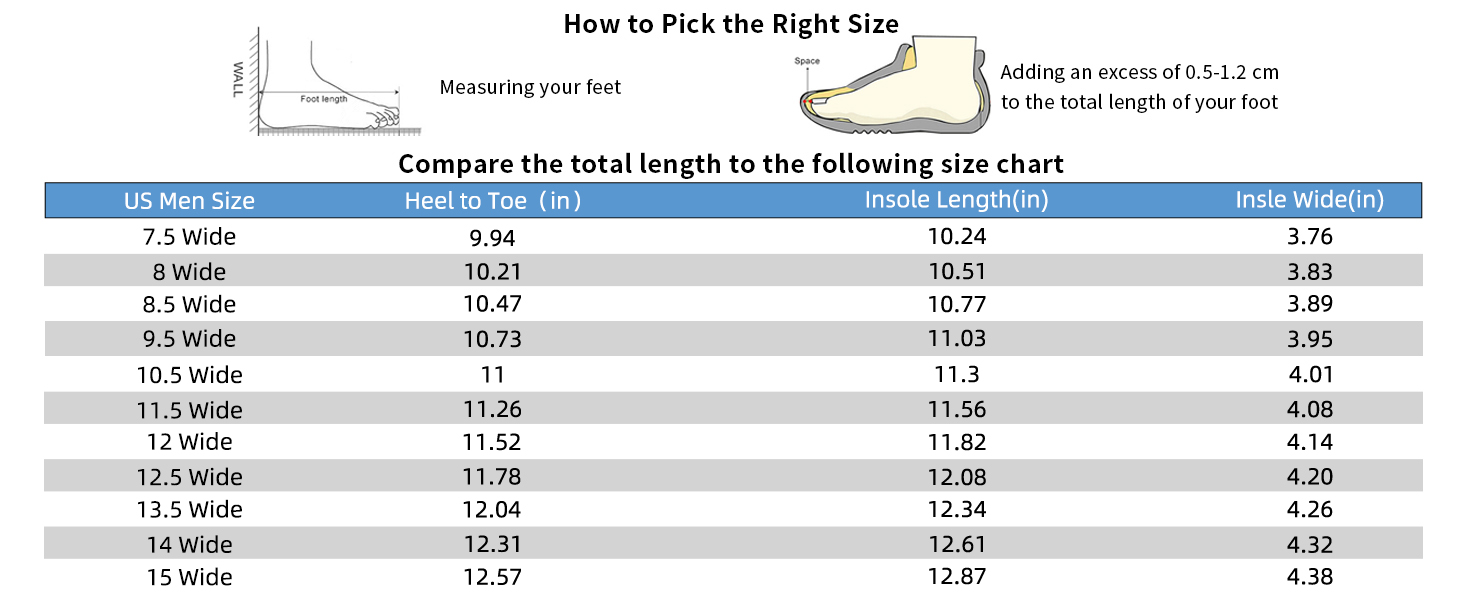The width and height of the screenshot is (1464, 600).
Task: Select the 'Heel to Toe (in)' column header
Action: coord(492,201)
